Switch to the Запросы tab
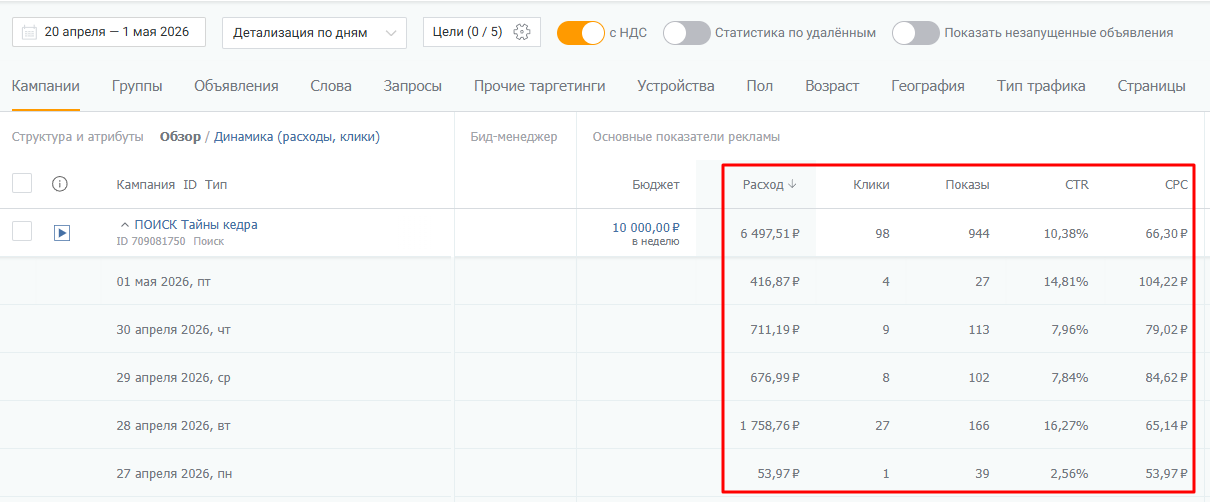The image size is (1210, 502). (x=413, y=86)
